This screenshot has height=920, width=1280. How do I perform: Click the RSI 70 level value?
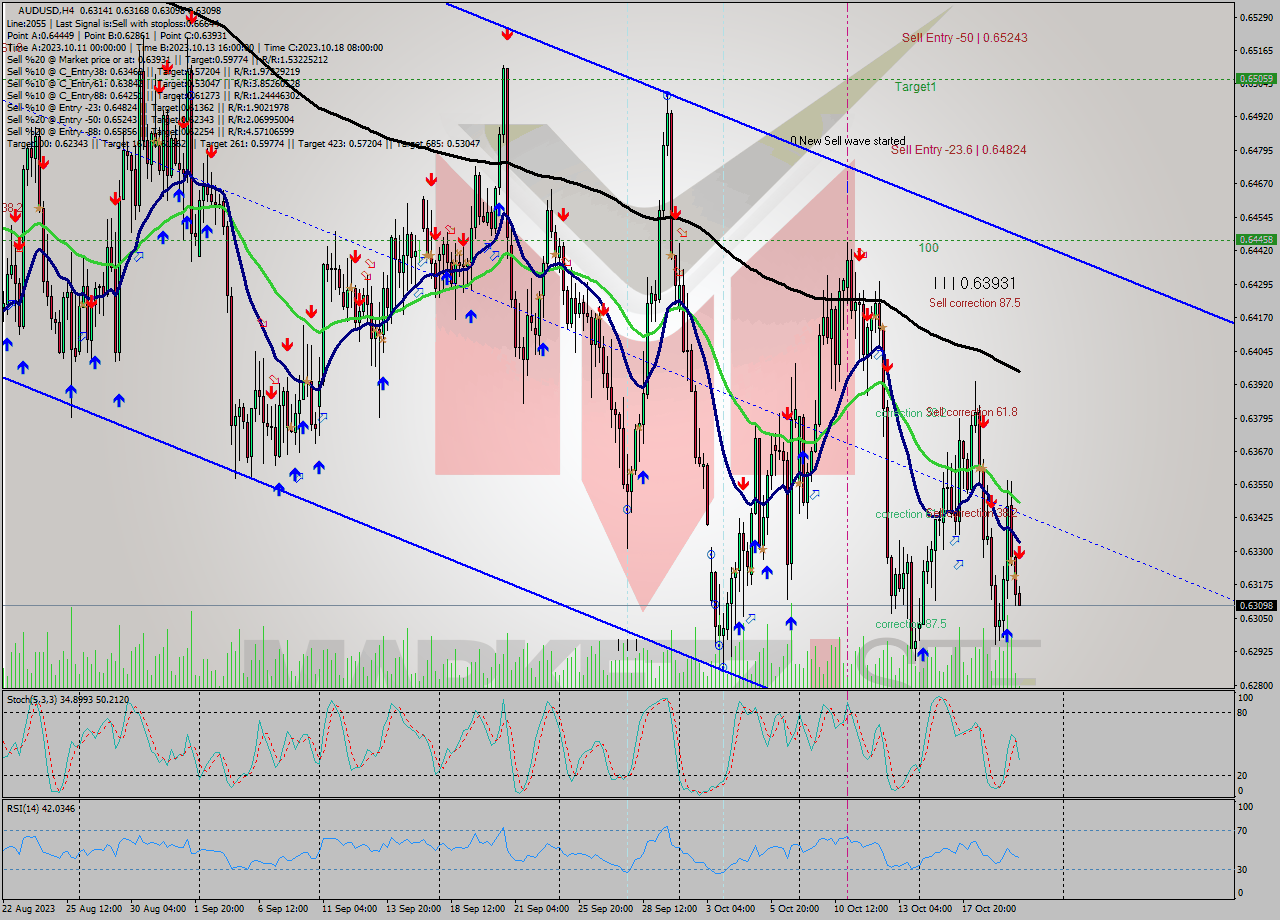(x=1243, y=830)
